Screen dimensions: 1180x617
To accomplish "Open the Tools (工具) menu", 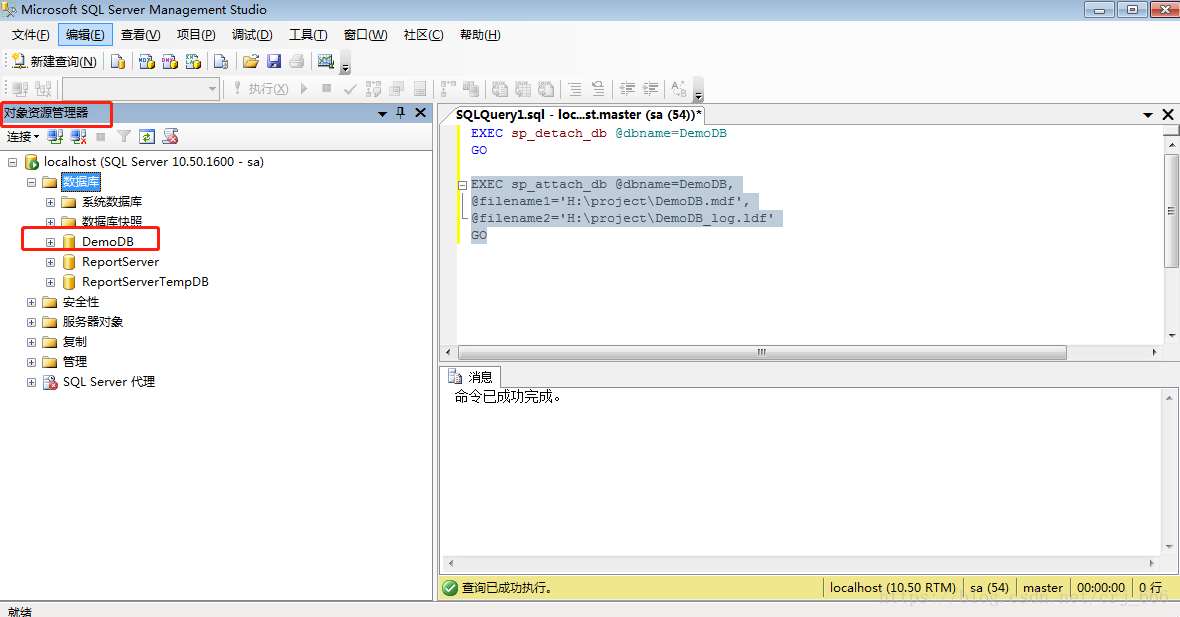I will coord(309,35).
